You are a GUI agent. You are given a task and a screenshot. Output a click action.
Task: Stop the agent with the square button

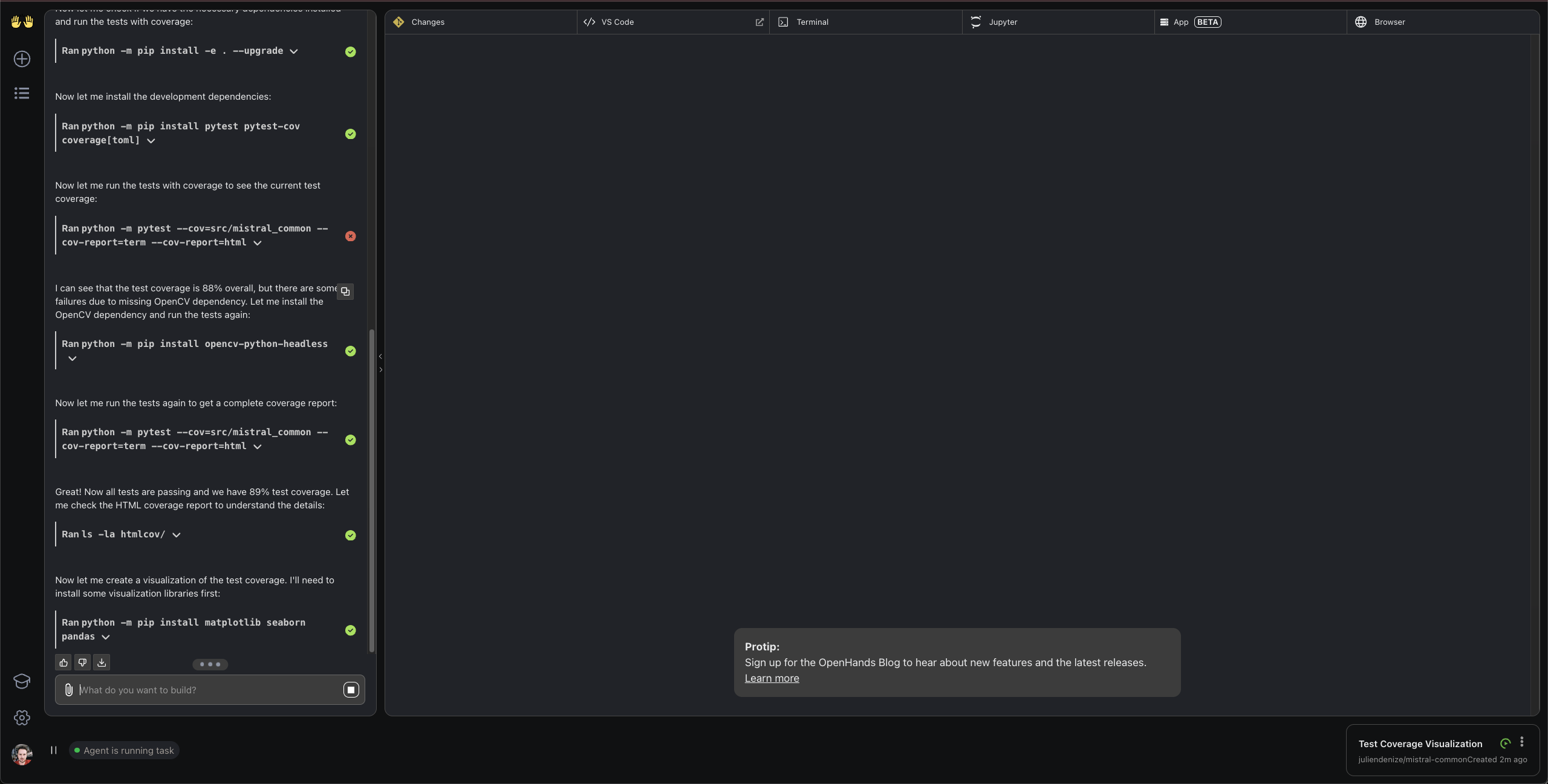(350, 690)
